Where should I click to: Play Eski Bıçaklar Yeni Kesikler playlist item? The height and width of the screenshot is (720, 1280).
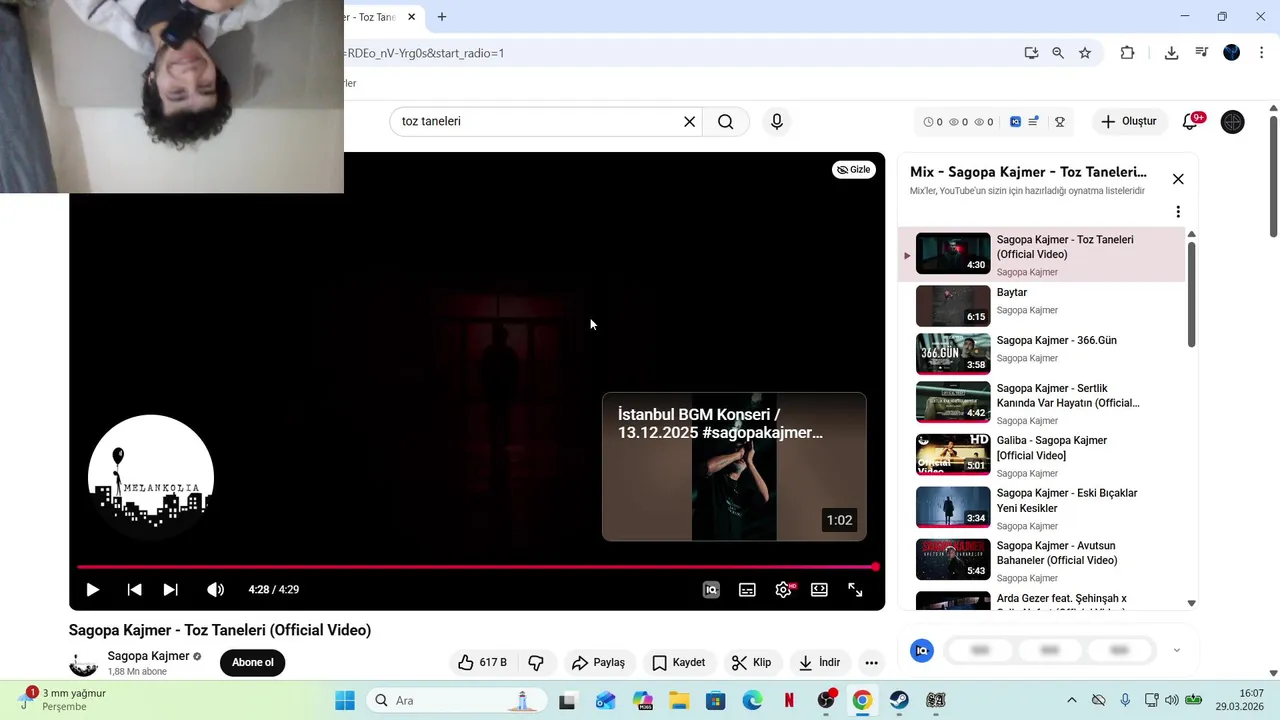(1042, 507)
